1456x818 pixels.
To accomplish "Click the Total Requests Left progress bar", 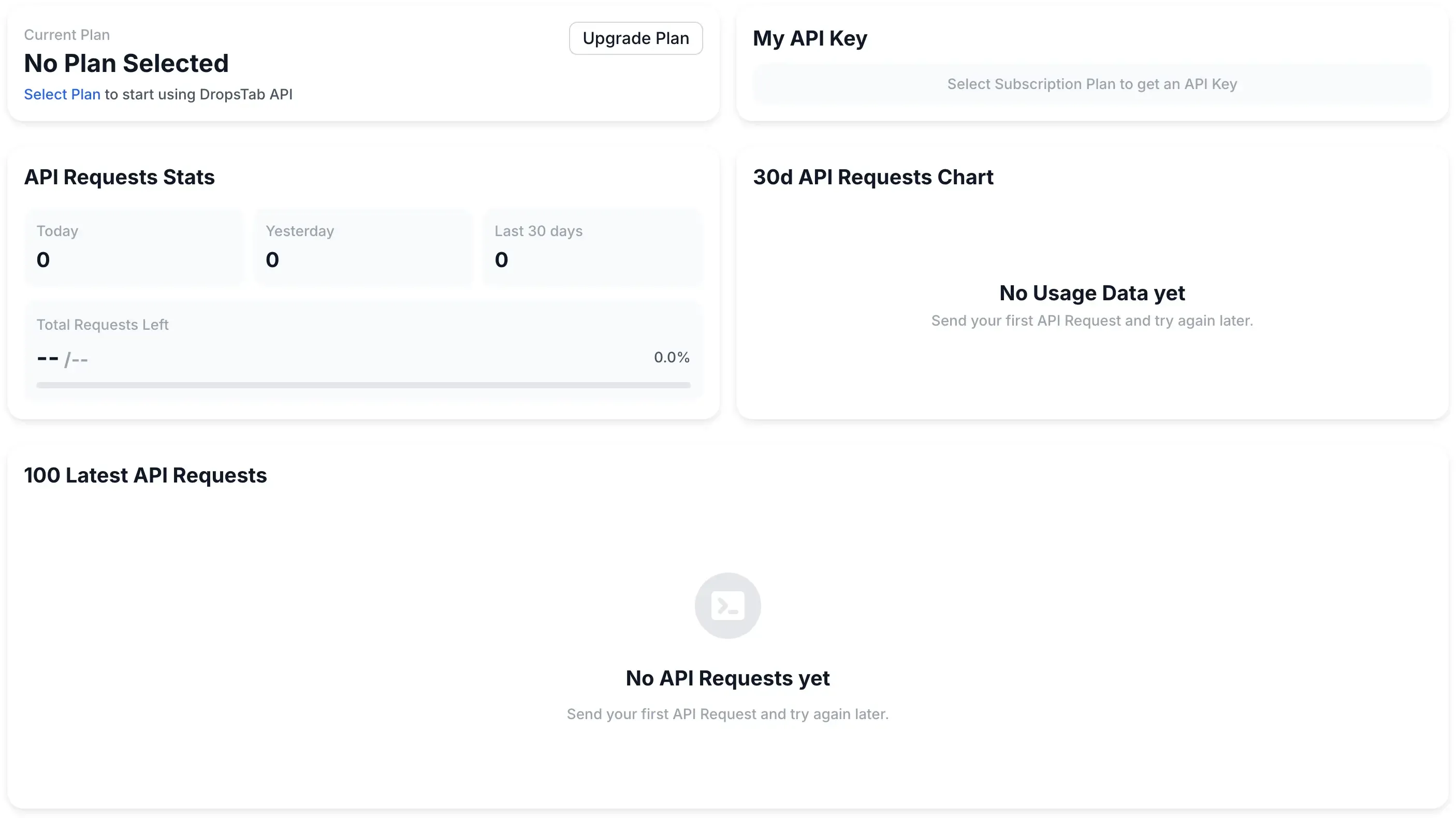I will tap(363, 385).
